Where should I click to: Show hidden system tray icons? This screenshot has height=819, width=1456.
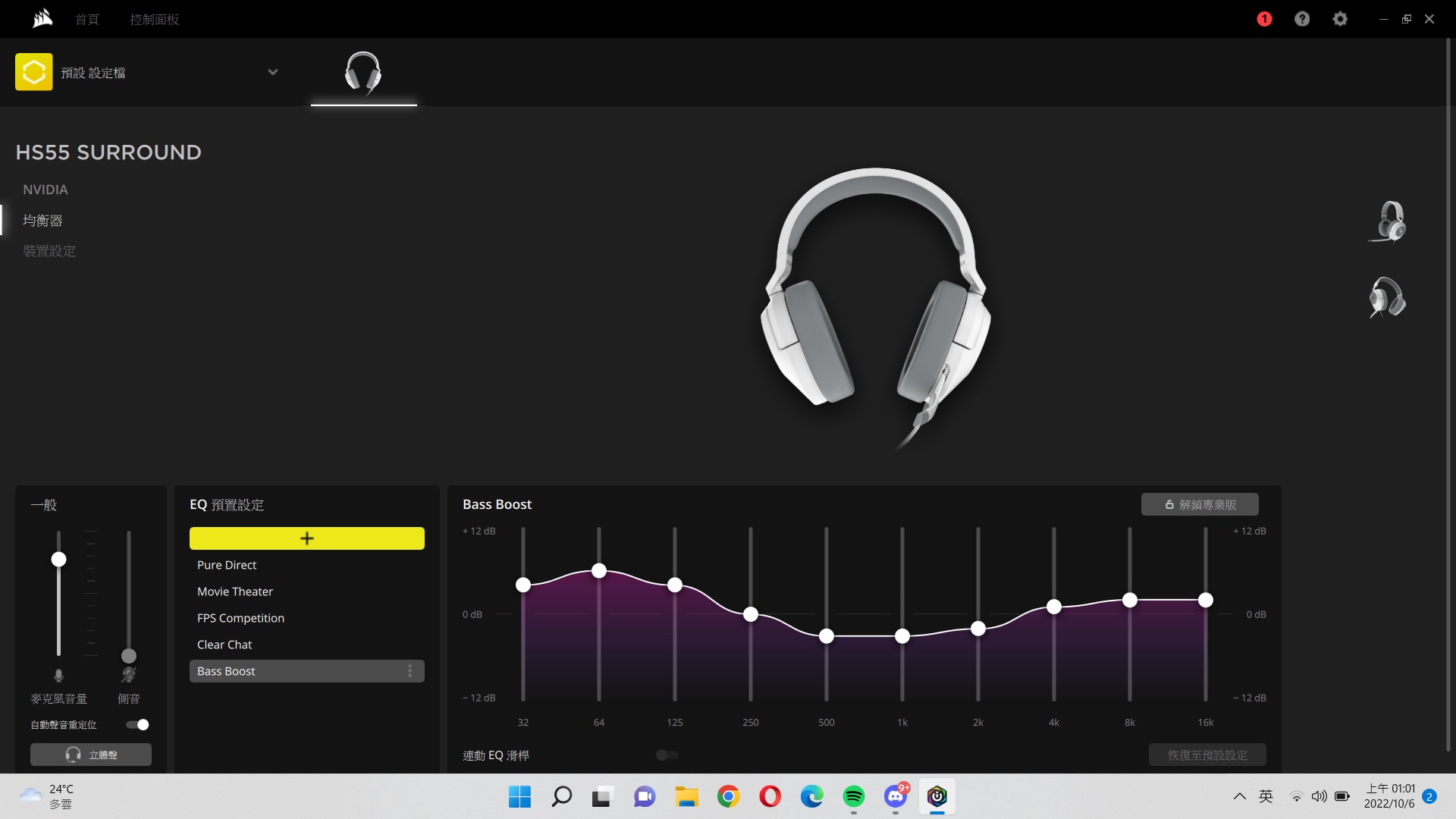1239,796
